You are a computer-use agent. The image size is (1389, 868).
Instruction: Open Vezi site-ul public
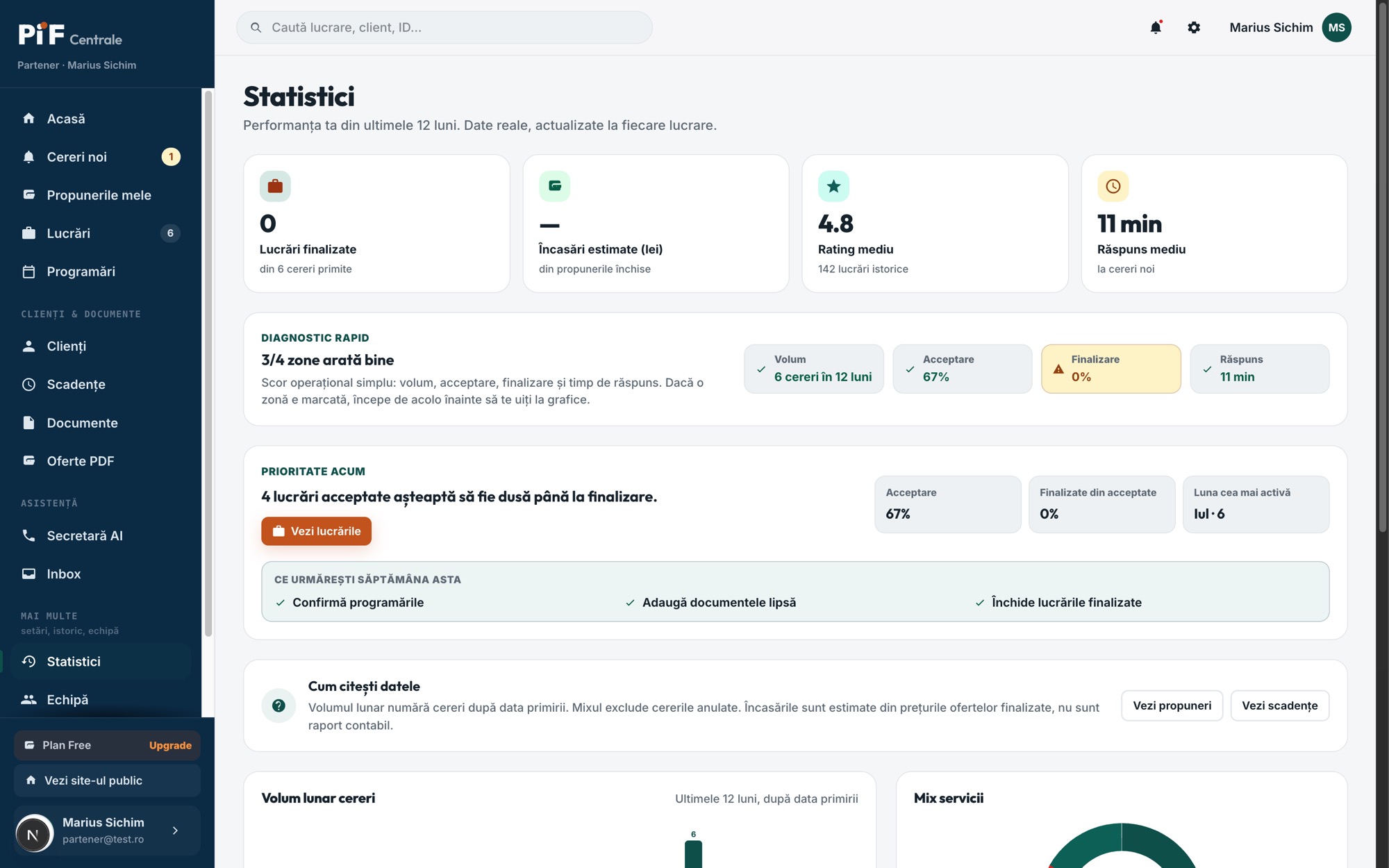click(x=107, y=781)
